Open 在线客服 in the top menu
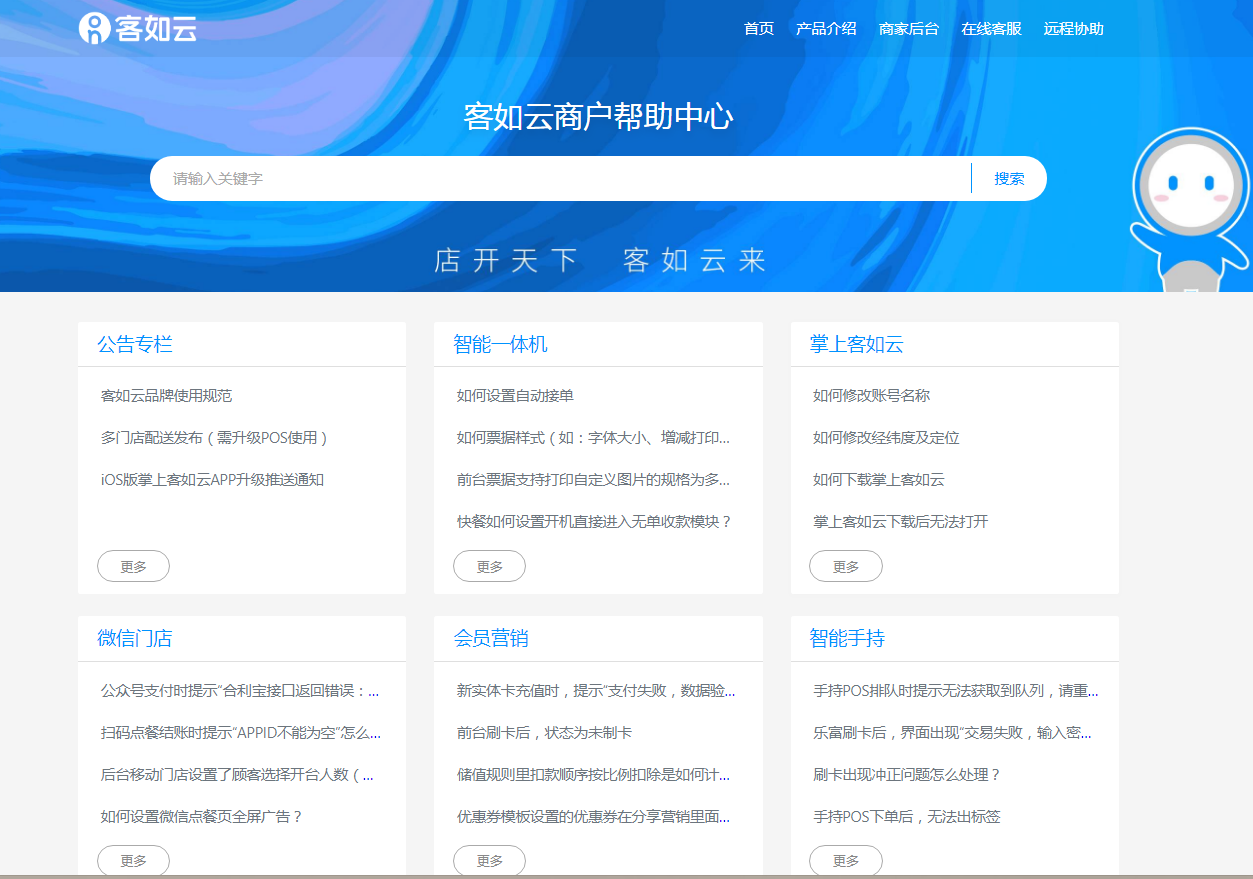The image size is (1253, 879). pyautogui.click(x=991, y=29)
